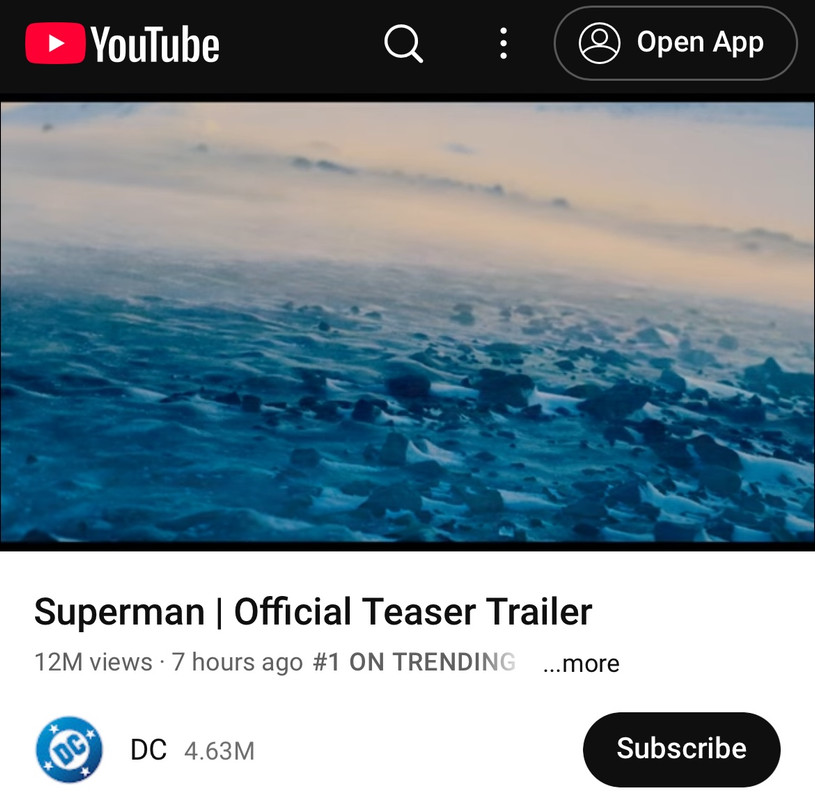
Task: Open search with the magnifying glass icon
Action: 403,44
